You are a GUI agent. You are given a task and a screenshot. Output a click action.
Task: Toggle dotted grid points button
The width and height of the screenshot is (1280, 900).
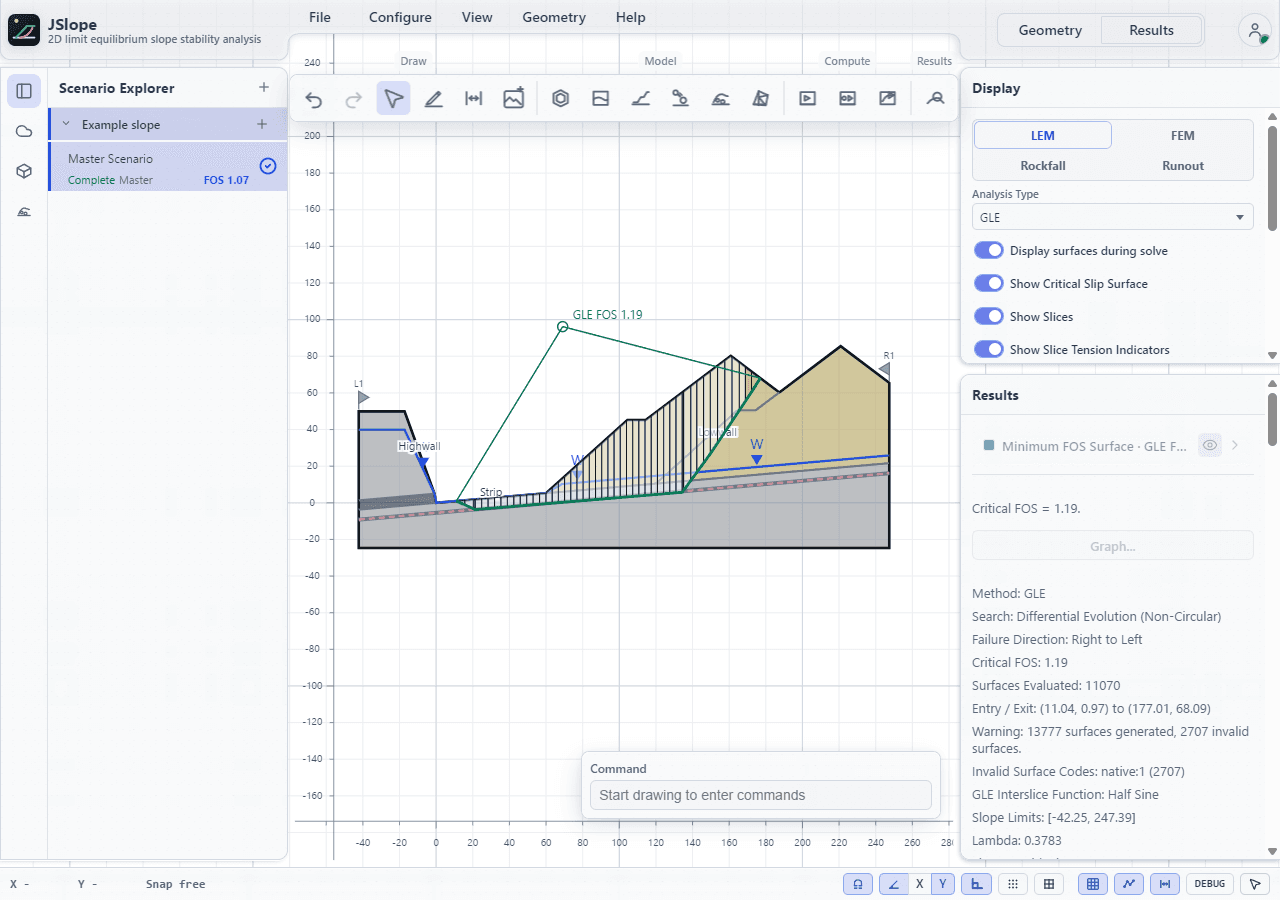[1013, 884]
